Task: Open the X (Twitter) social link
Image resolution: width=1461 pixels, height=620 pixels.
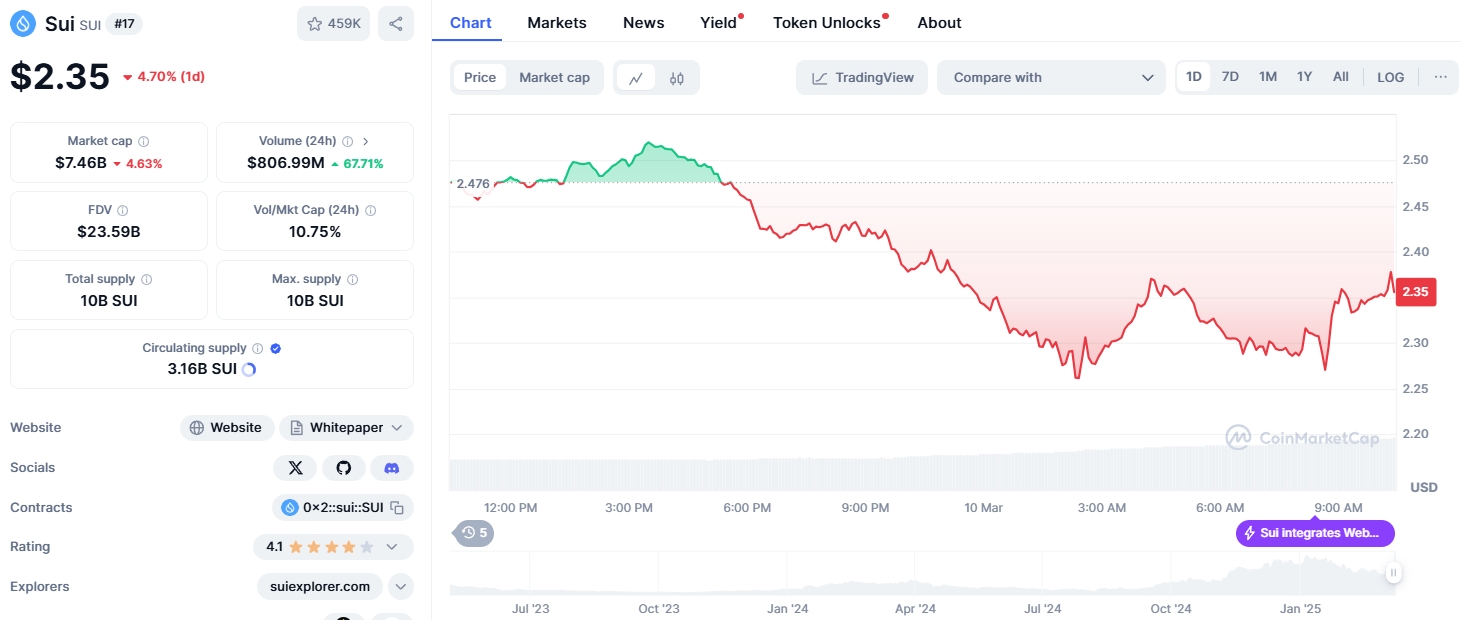Action: pyautogui.click(x=295, y=468)
